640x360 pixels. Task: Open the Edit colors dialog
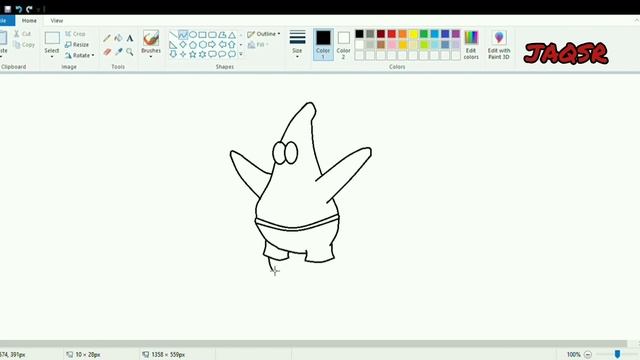tap(471, 45)
